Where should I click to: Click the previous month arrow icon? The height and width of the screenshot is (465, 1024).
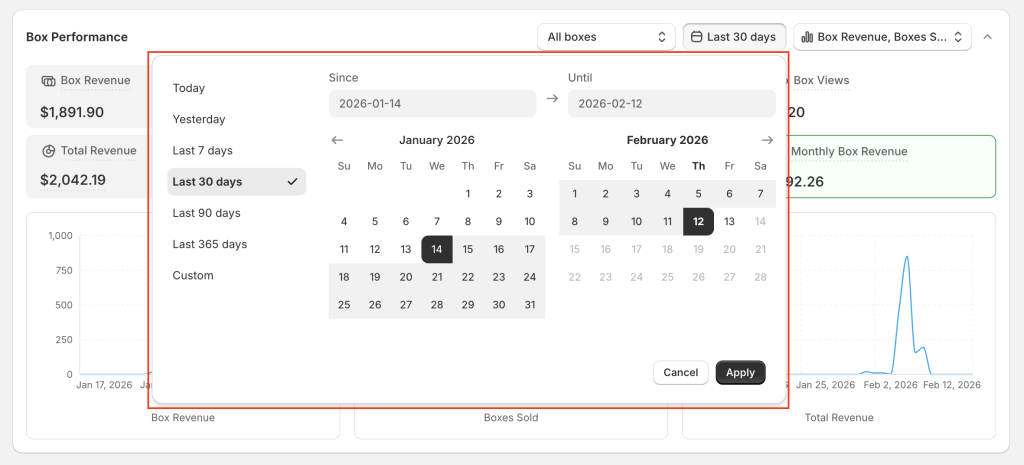(x=337, y=140)
